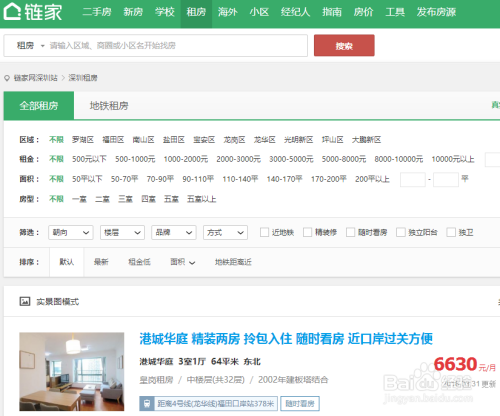The height and width of the screenshot is (416, 500).
Task: Sort listings by 最新
Action: point(101,262)
